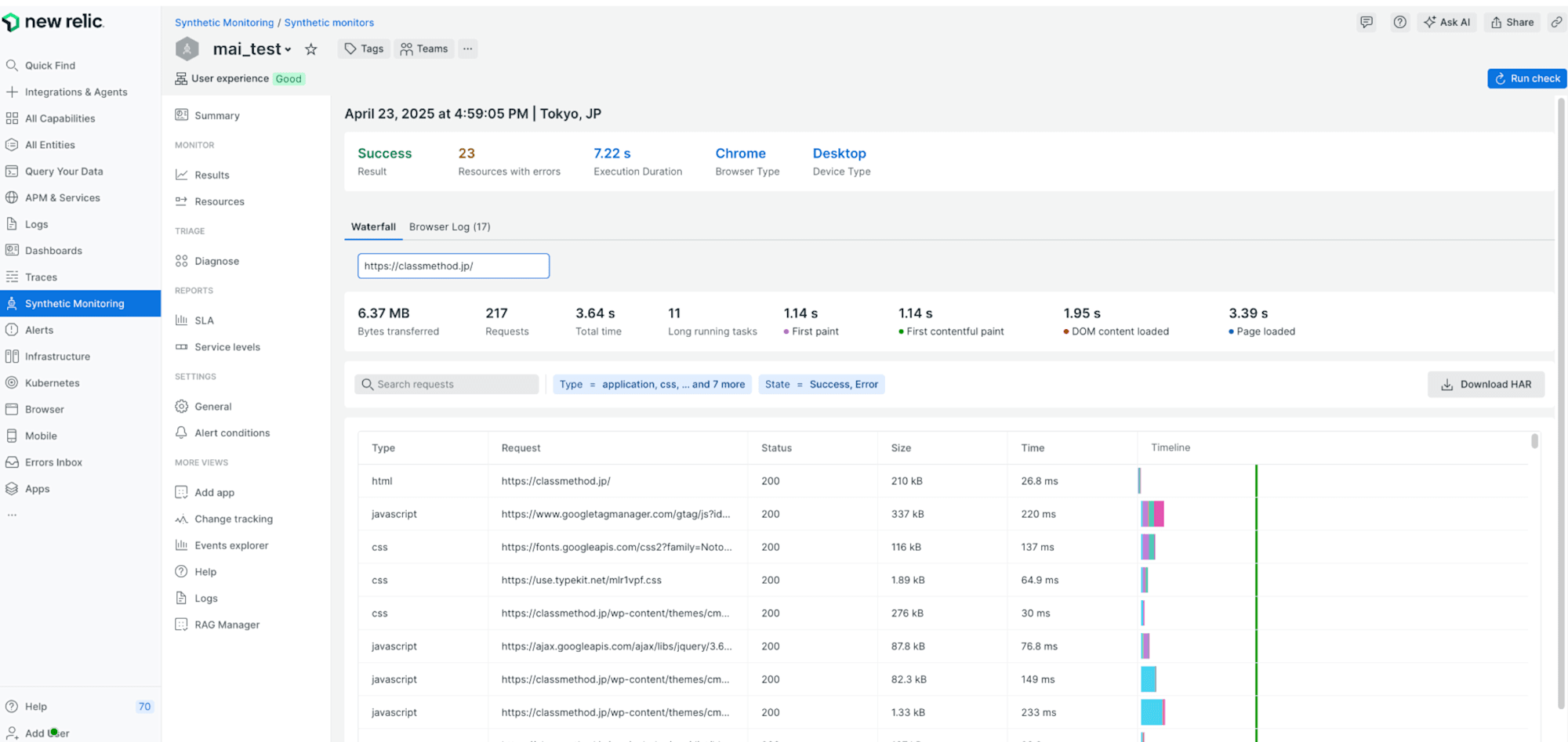Image resolution: width=1568 pixels, height=742 pixels.
Task: Click the New Relic logo
Action: pyautogui.click(x=53, y=22)
